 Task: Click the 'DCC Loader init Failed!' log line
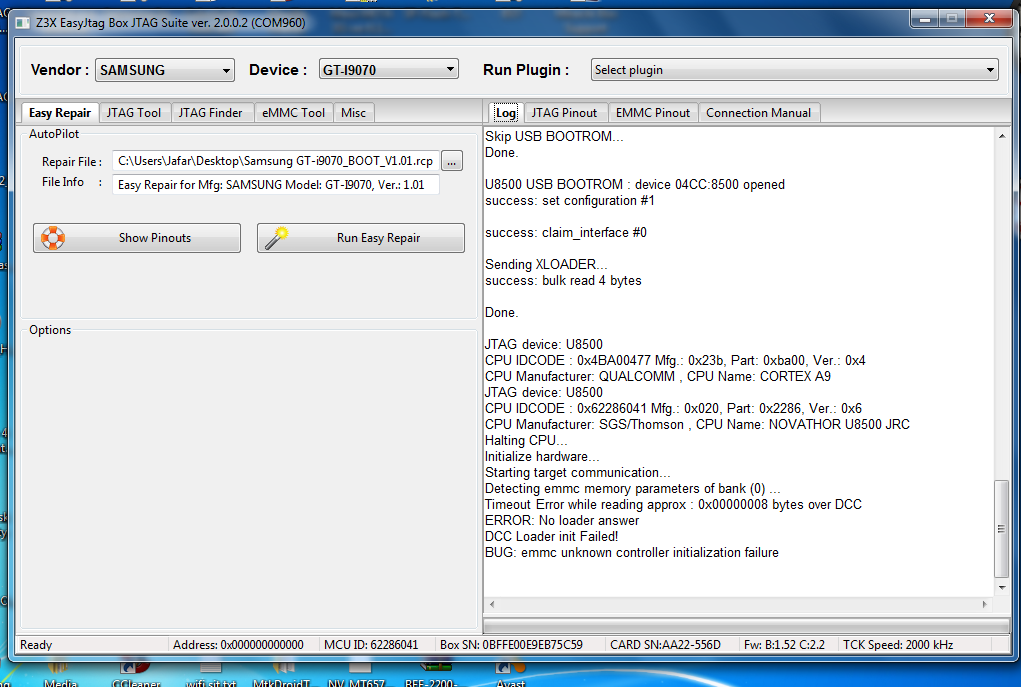coord(552,537)
